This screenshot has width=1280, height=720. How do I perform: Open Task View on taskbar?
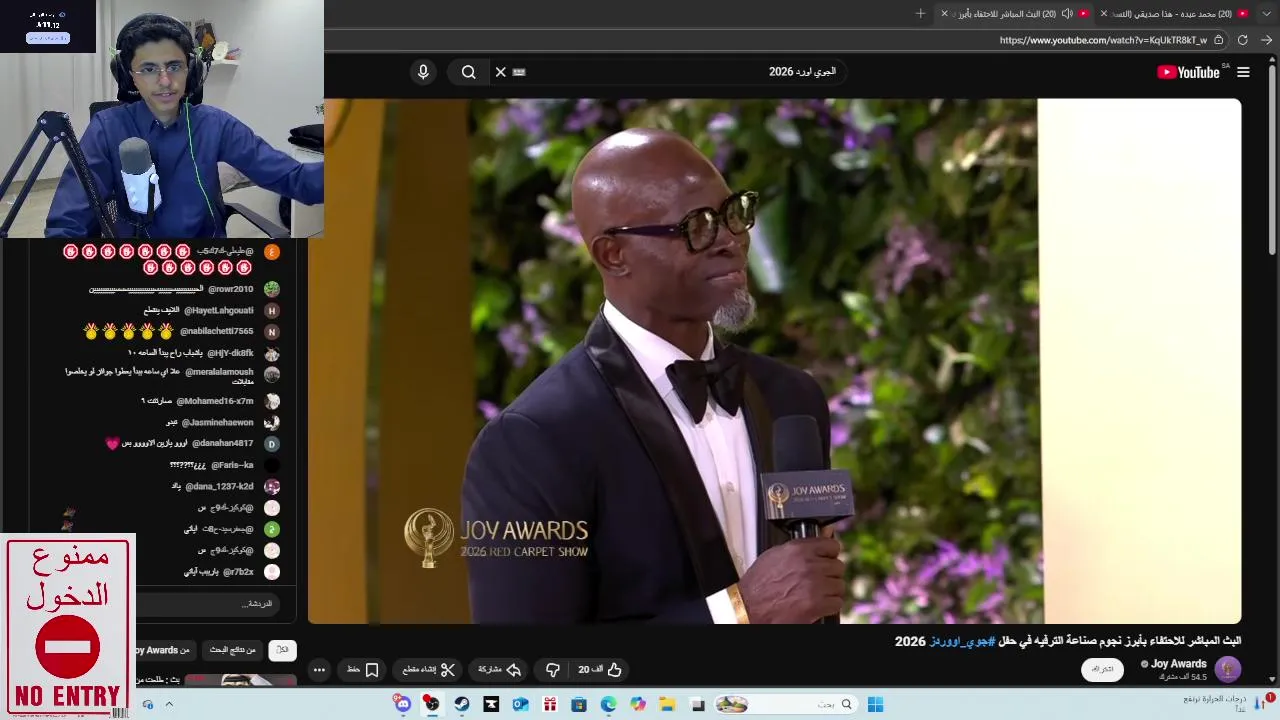pyautogui.click(x=697, y=704)
